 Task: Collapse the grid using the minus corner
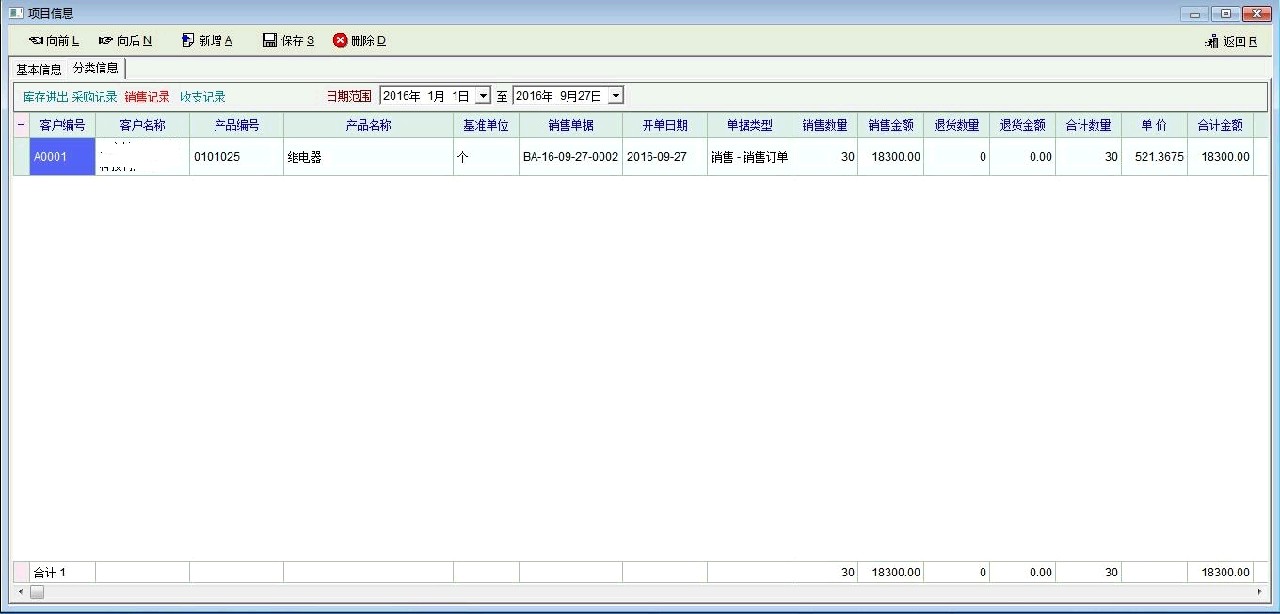click(x=21, y=125)
